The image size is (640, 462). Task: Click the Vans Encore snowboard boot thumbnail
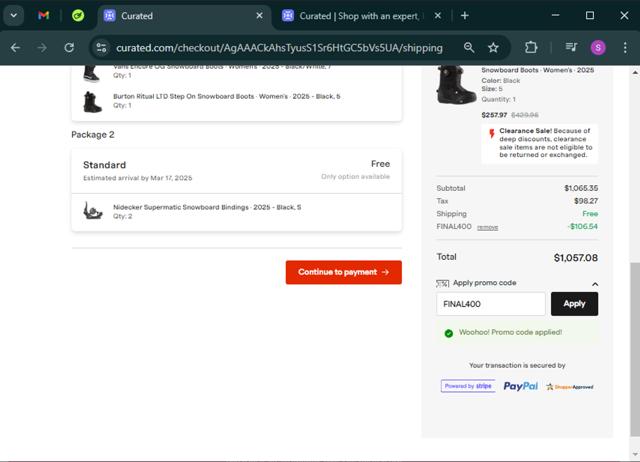(x=91, y=73)
